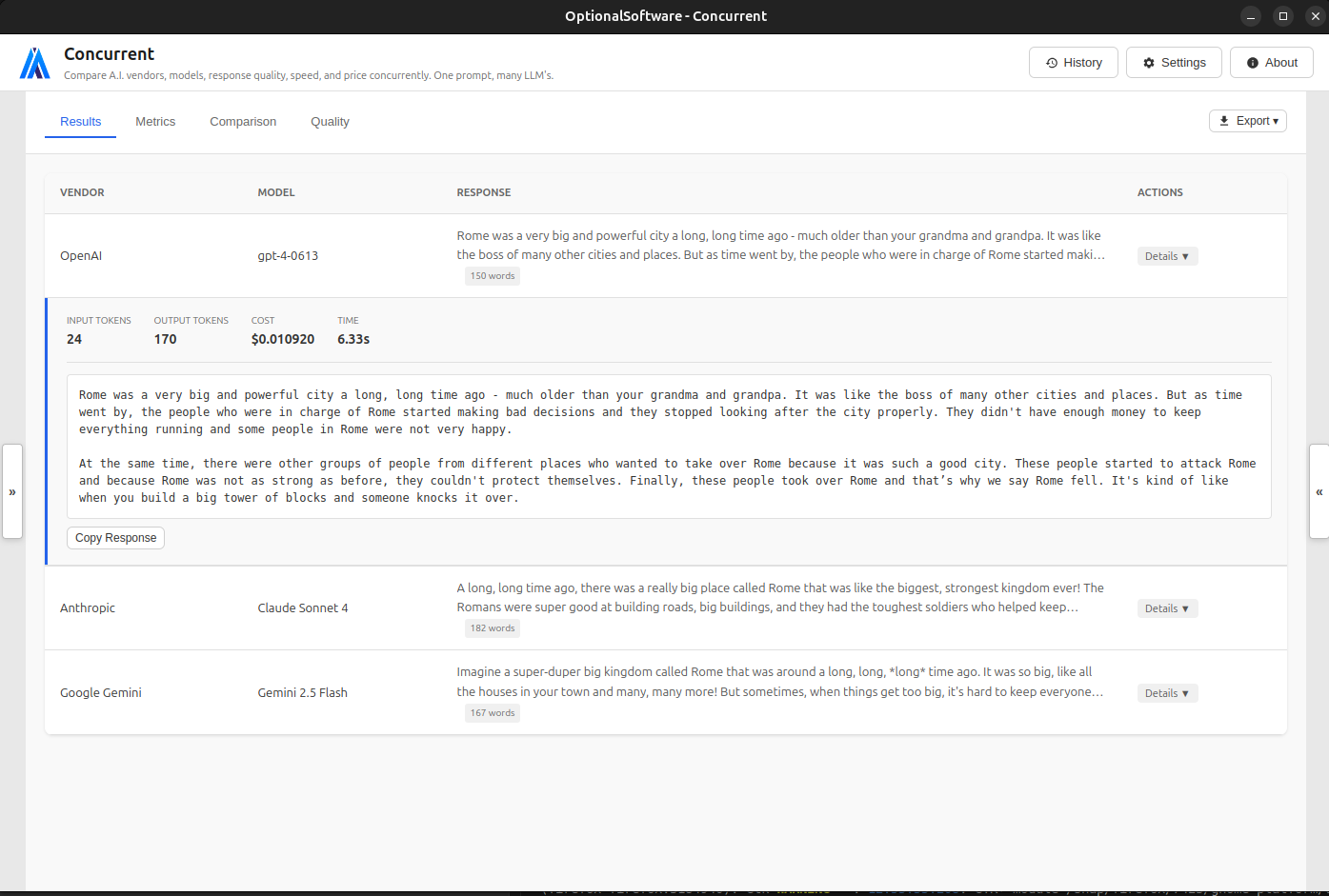Select the Results tab
1329x896 pixels.
pos(80,121)
